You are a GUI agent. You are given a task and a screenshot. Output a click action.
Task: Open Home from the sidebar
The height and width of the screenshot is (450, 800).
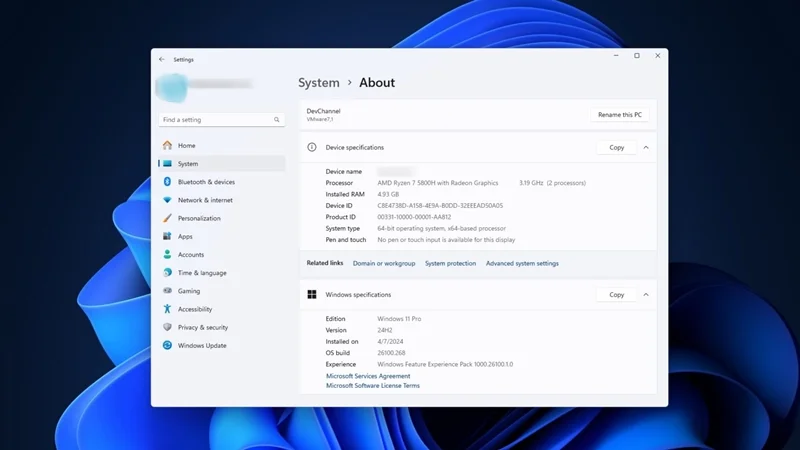(x=221, y=145)
